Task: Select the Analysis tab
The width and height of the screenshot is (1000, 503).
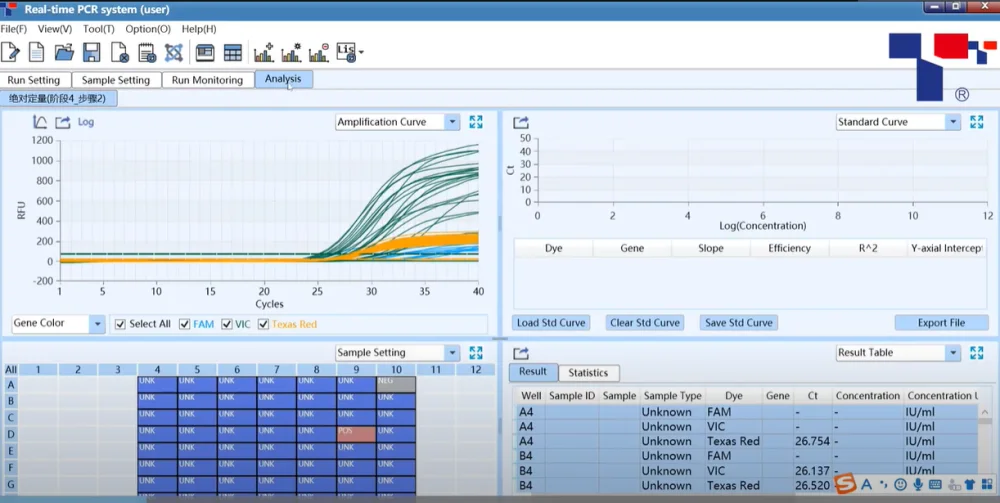Action: click(x=283, y=79)
